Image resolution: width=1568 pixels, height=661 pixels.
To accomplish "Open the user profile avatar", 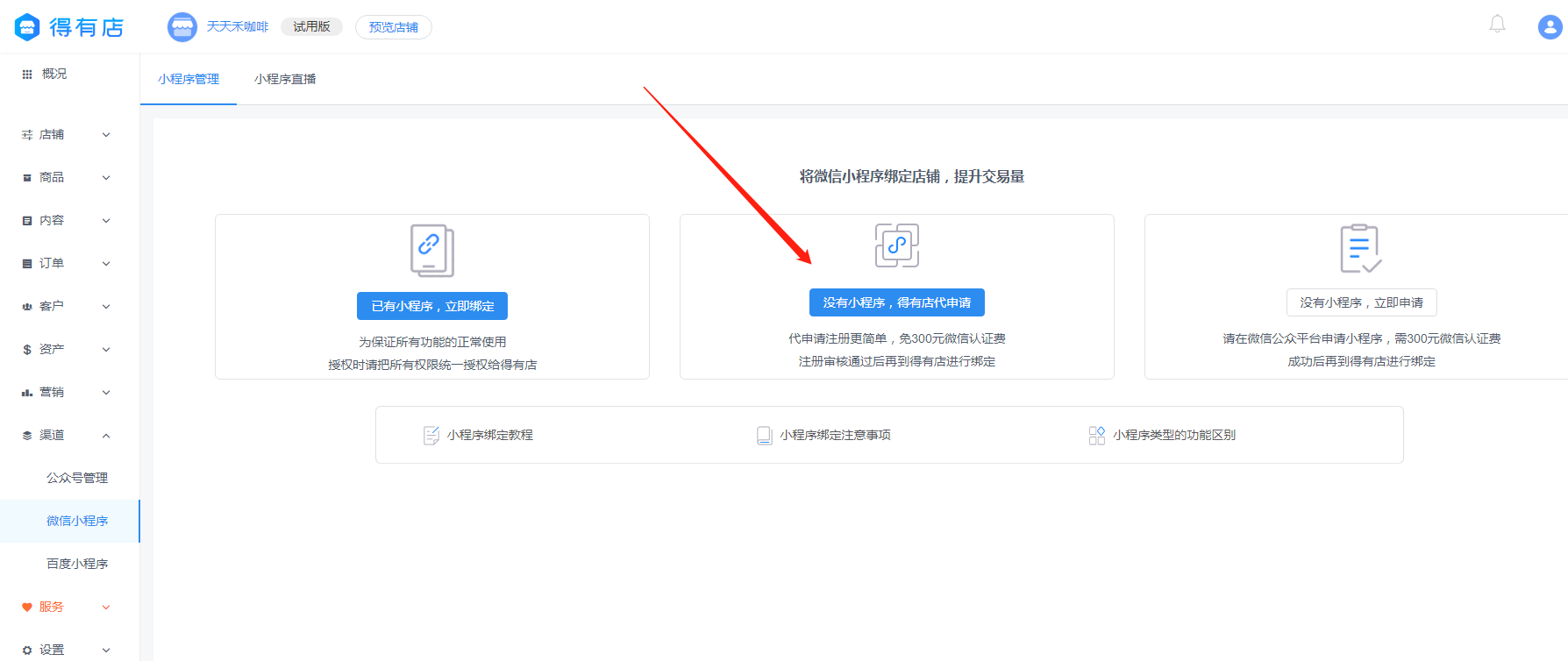I will point(1550,27).
